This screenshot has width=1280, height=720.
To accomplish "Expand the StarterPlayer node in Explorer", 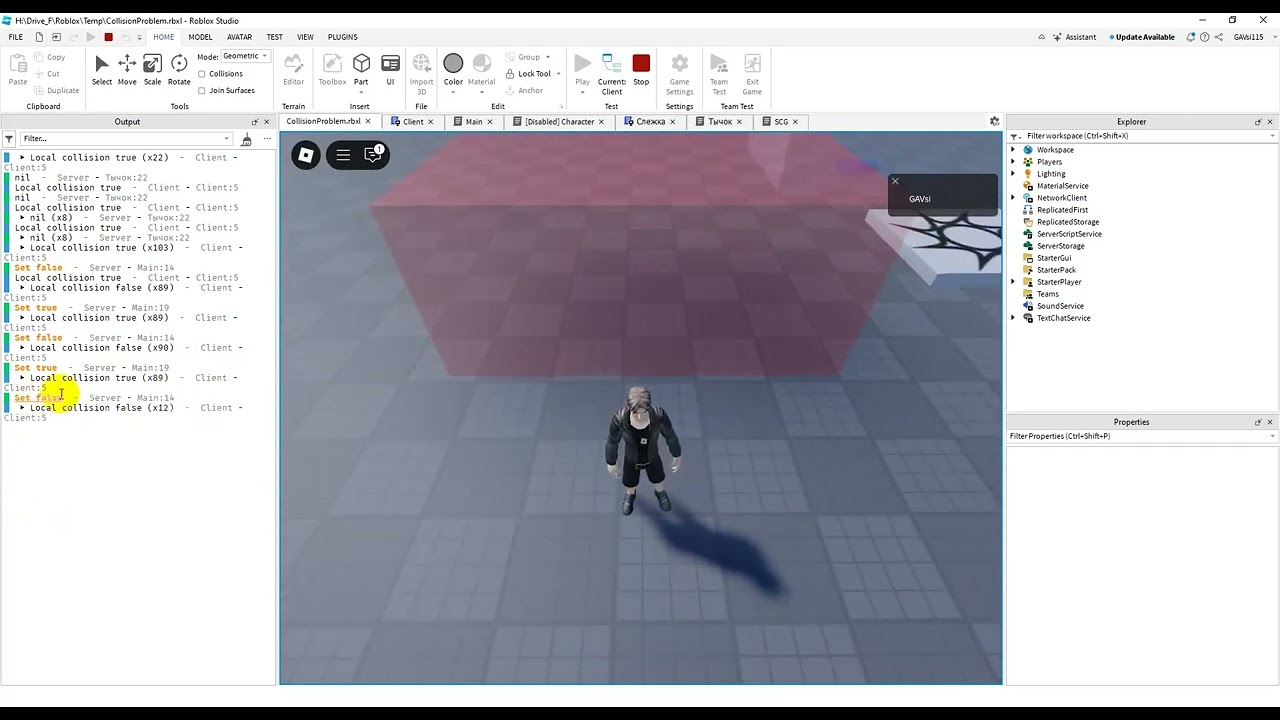I will click(x=1013, y=282).
